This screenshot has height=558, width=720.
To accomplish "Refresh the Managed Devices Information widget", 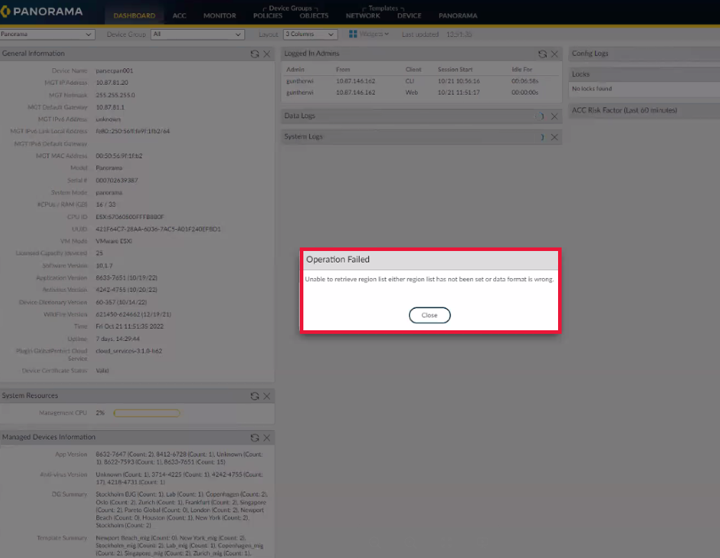I will pos(254,438).
